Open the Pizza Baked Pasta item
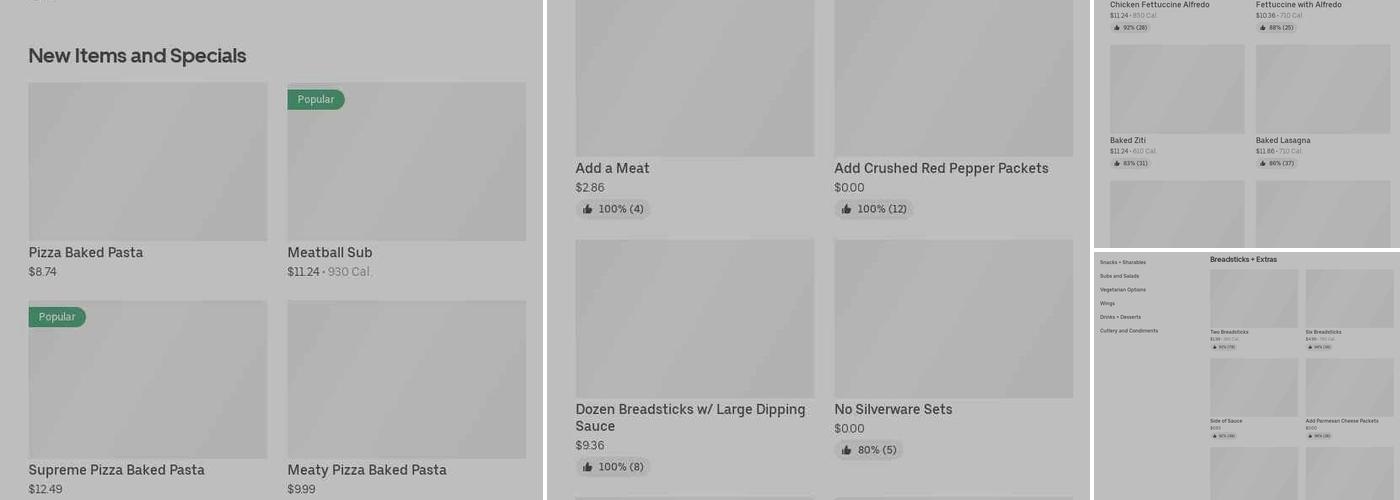The height and width of the screenshot is (500, 1400). tap(147, 161)
